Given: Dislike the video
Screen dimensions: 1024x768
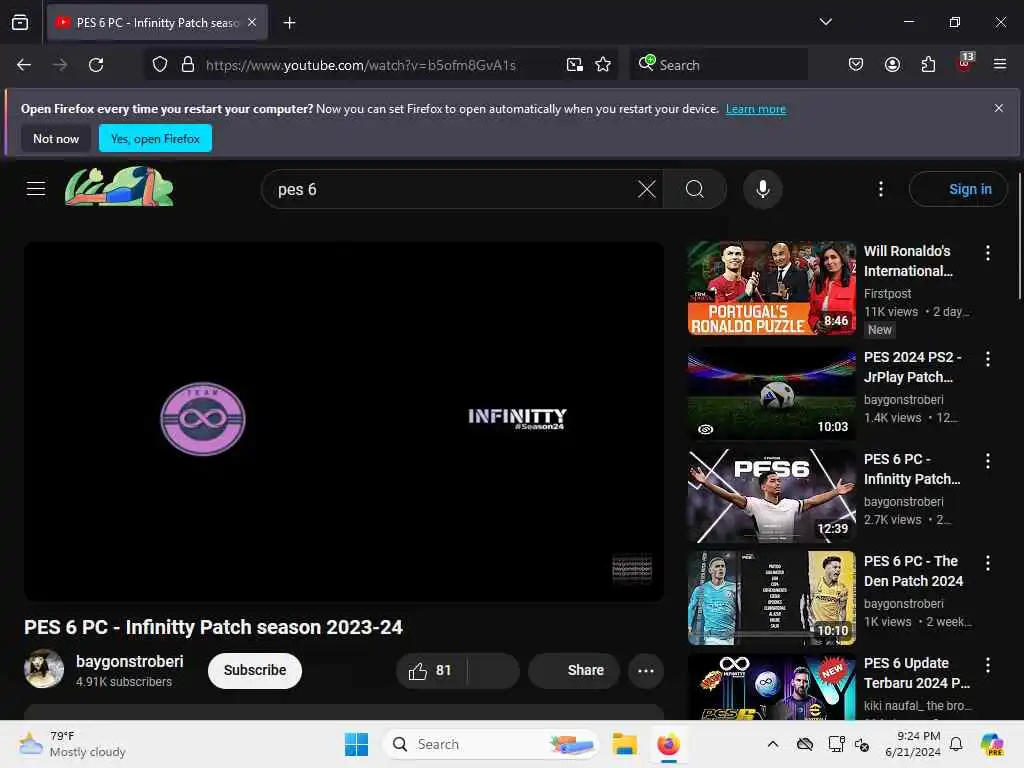Looking at the screenshot, I should tap(493, 671).
